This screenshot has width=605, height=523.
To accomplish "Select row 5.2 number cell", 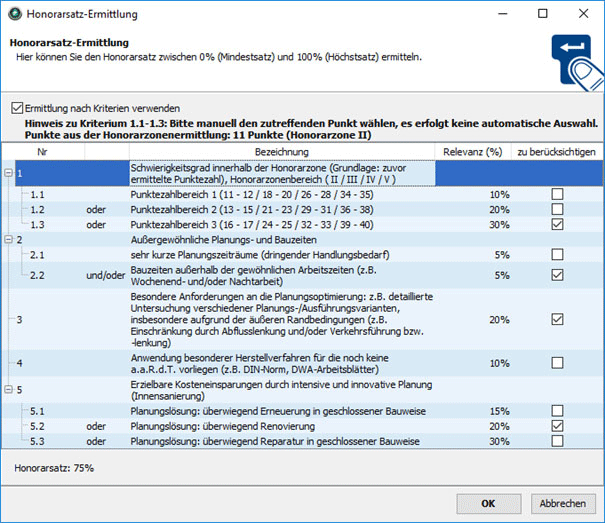I will tap(37, 426).
